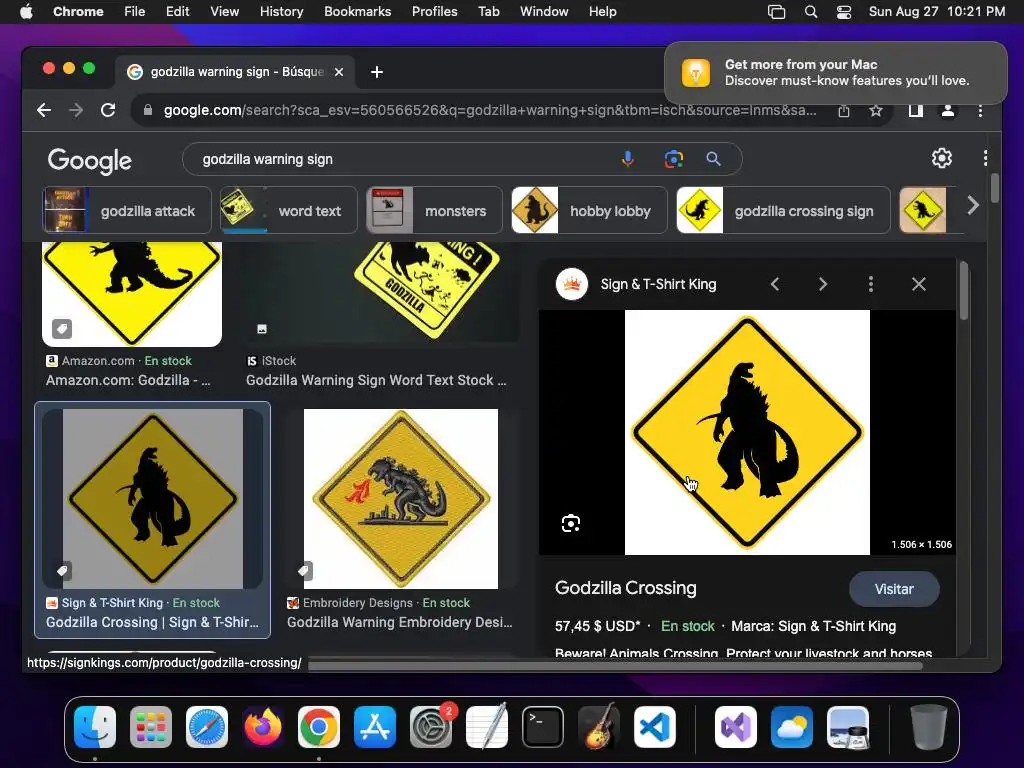Open the History menu
Image resolution: width=1024 pixels, height=768 pixels.
(281, 12)
